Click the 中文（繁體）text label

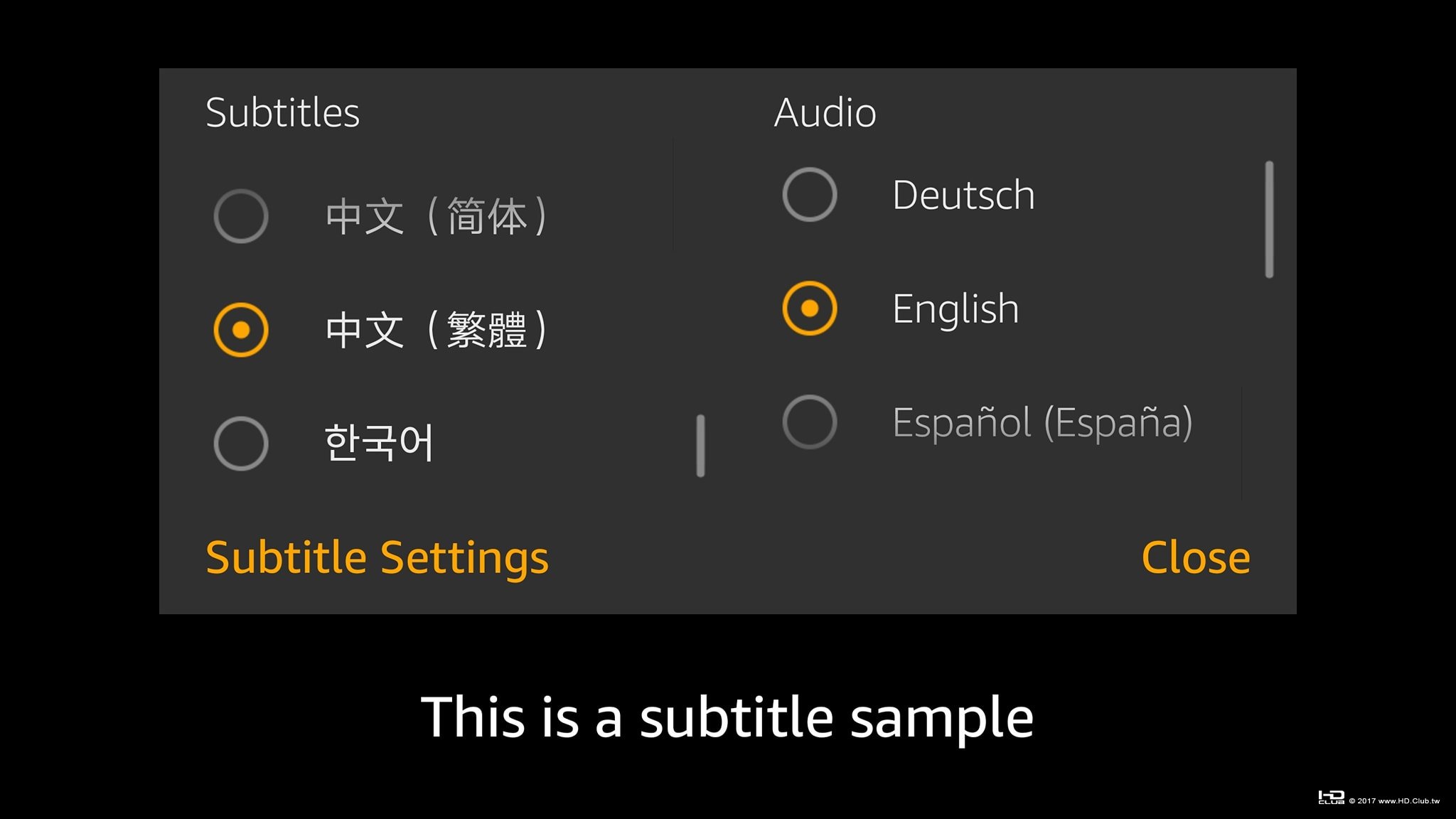[x=436, y=330]
